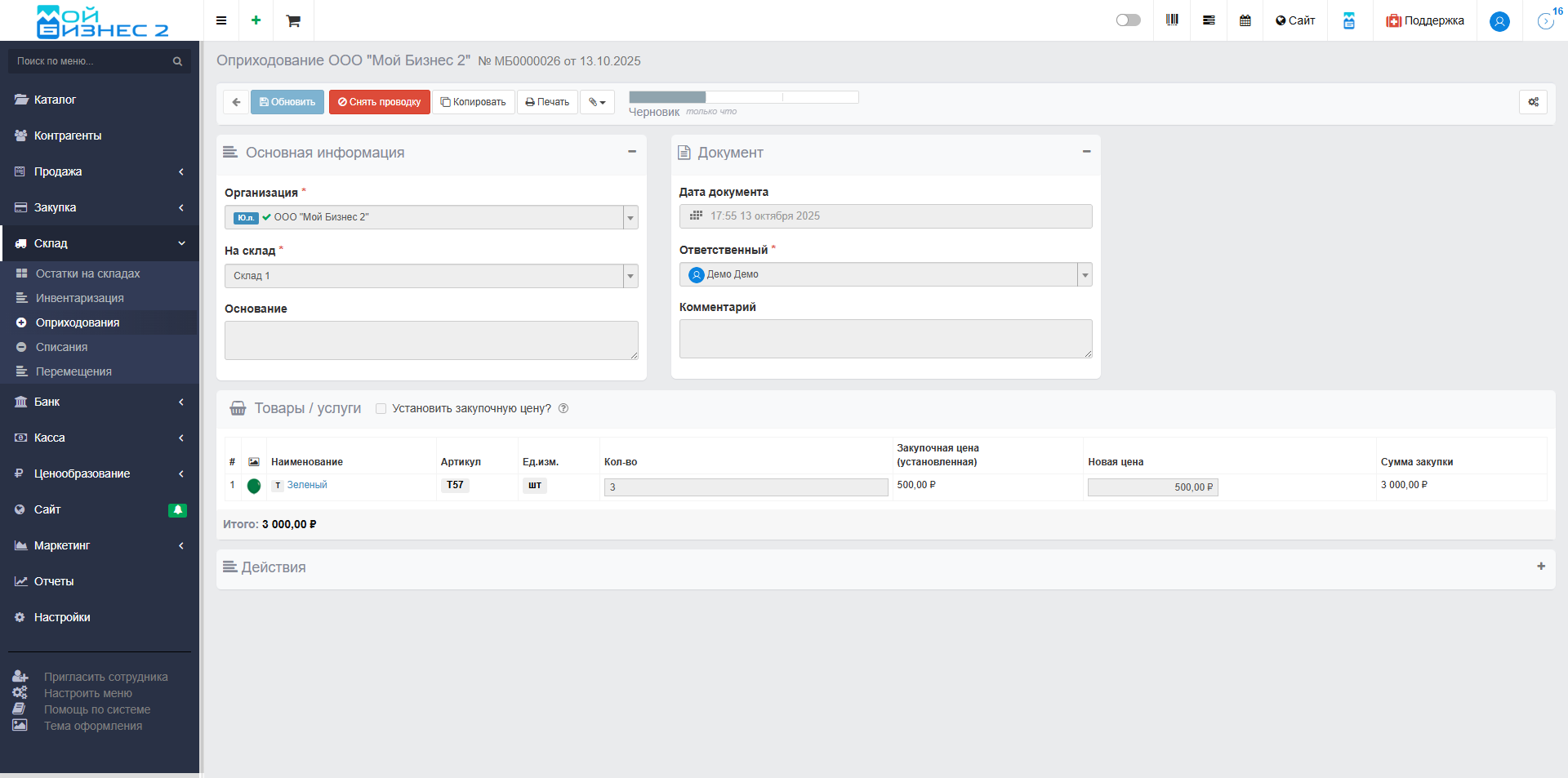Click the document status progress bar
Image resolution: width=1568 pixels, height=778 pixels.
click(x=743, y=97)
